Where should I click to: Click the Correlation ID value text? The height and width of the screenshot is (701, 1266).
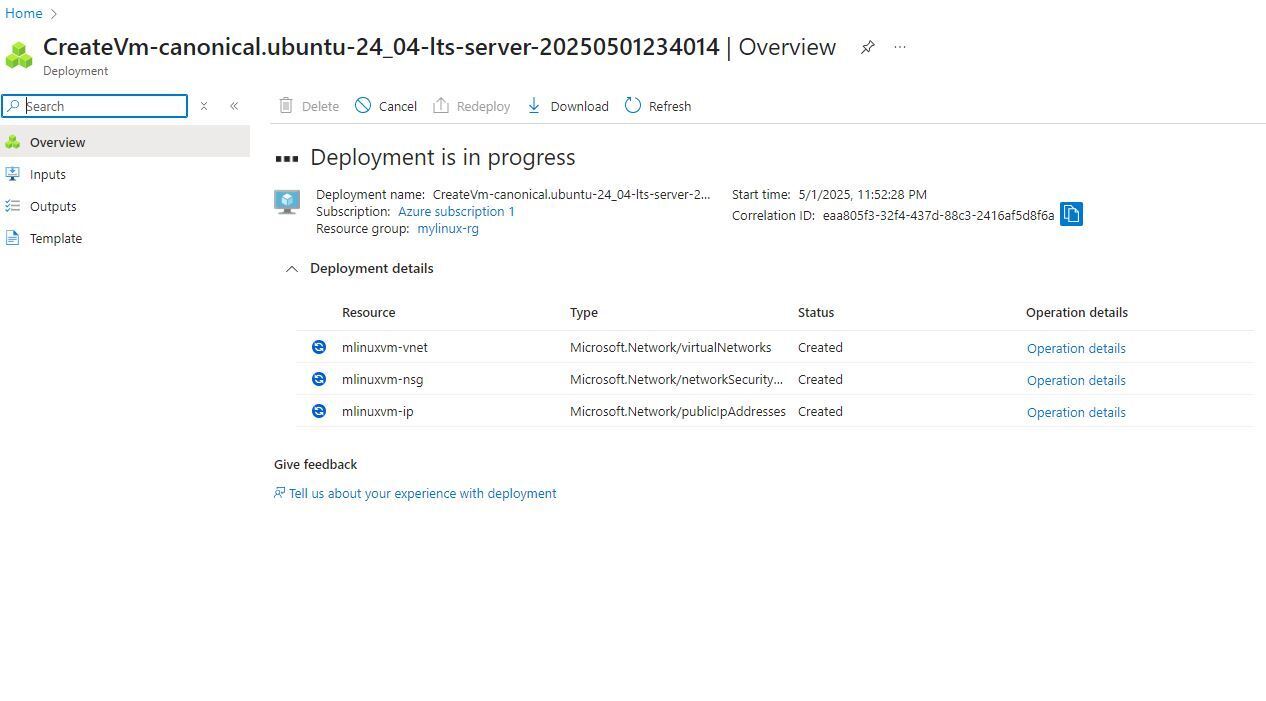coord(938,215)
